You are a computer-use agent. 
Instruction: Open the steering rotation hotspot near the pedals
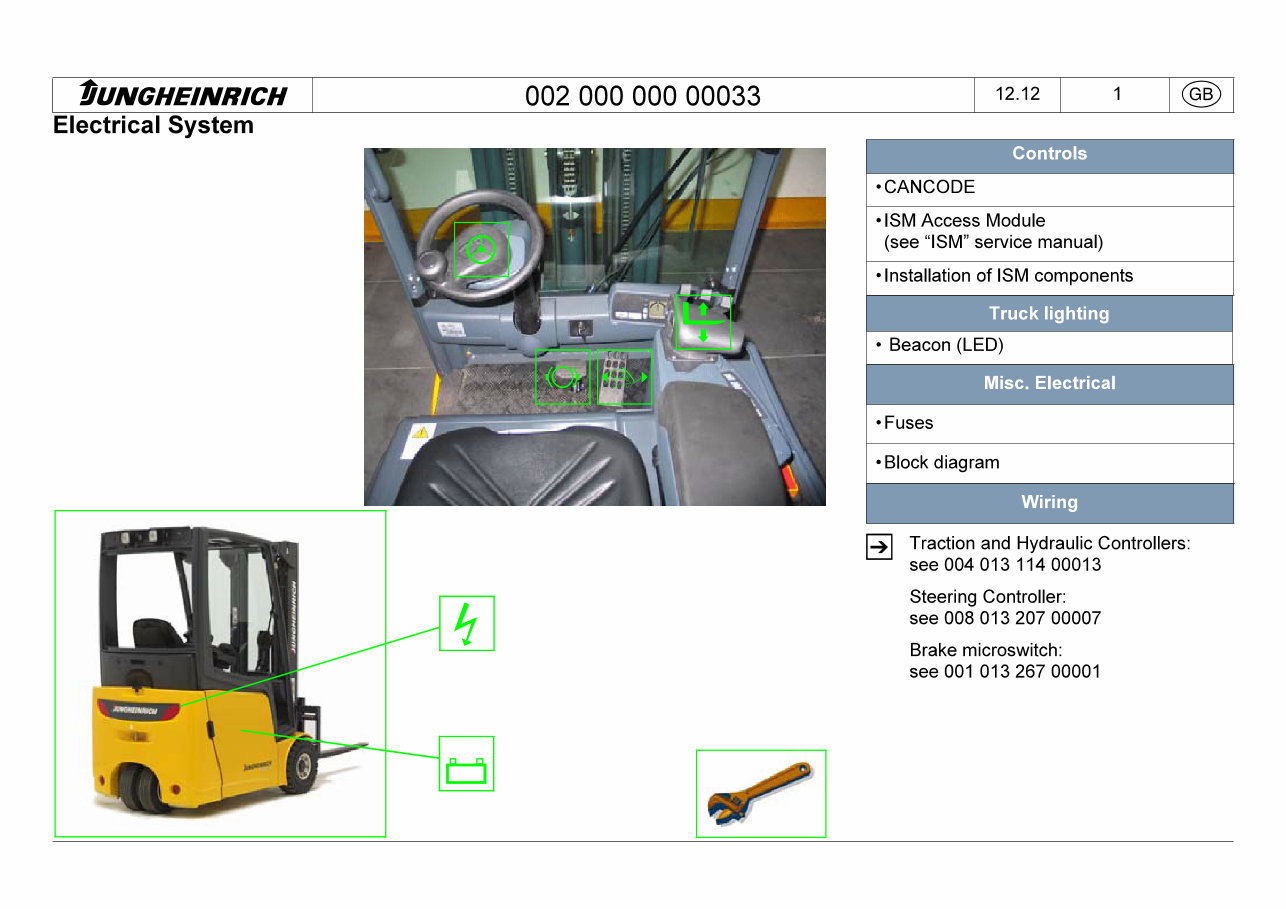coord(563,379)
